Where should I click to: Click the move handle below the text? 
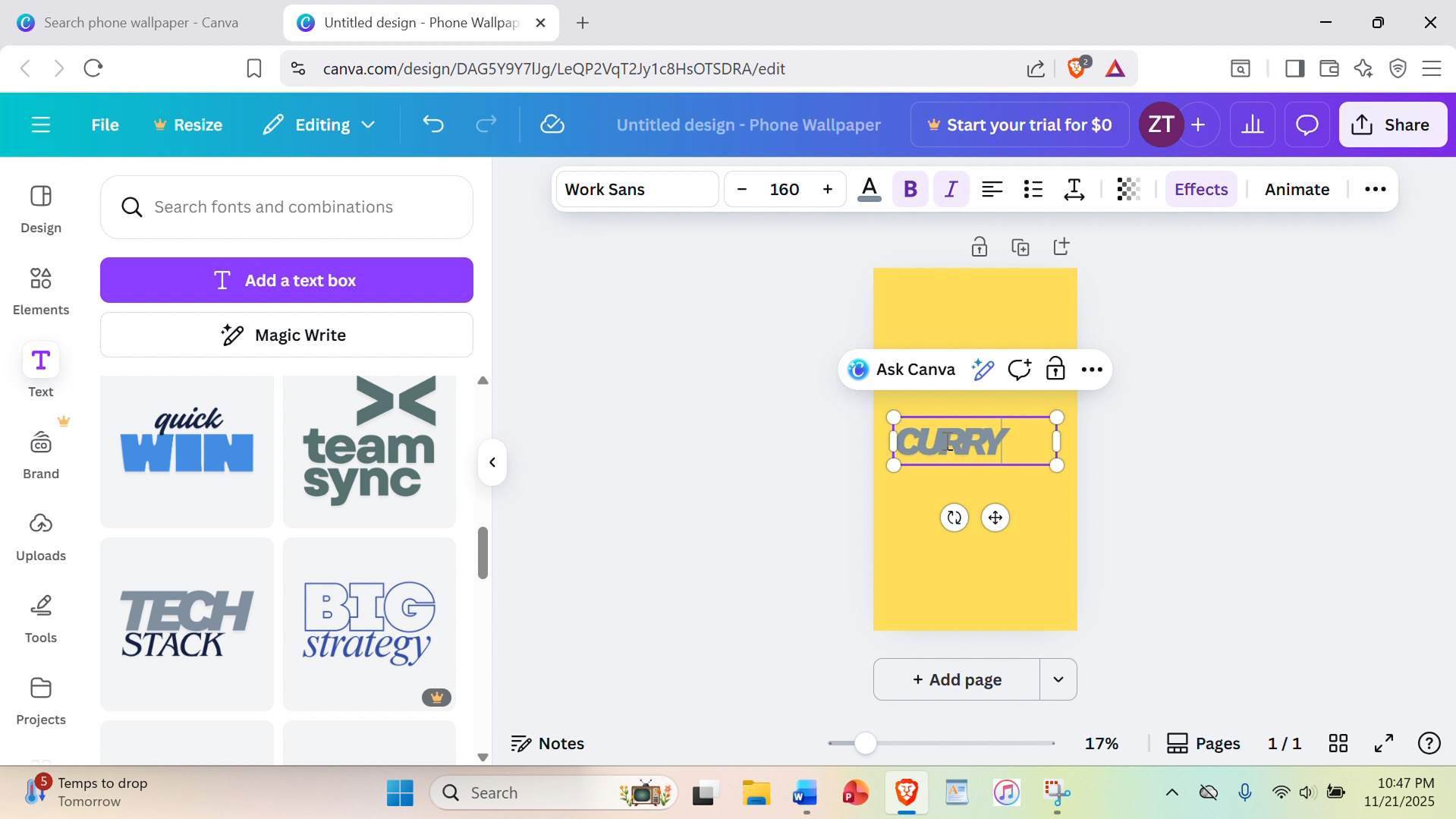[x=995, y=518]
